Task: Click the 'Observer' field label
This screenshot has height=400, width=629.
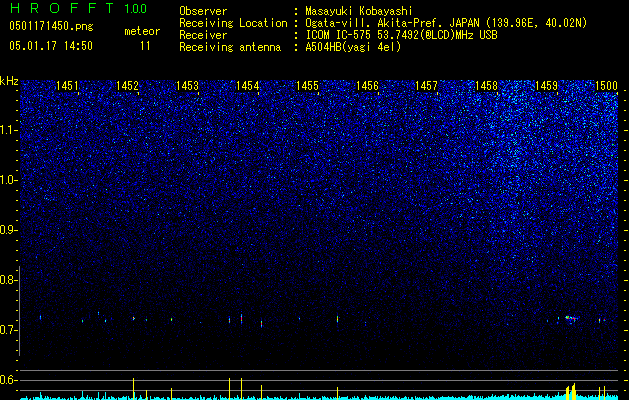Action: tap(203, 11)
